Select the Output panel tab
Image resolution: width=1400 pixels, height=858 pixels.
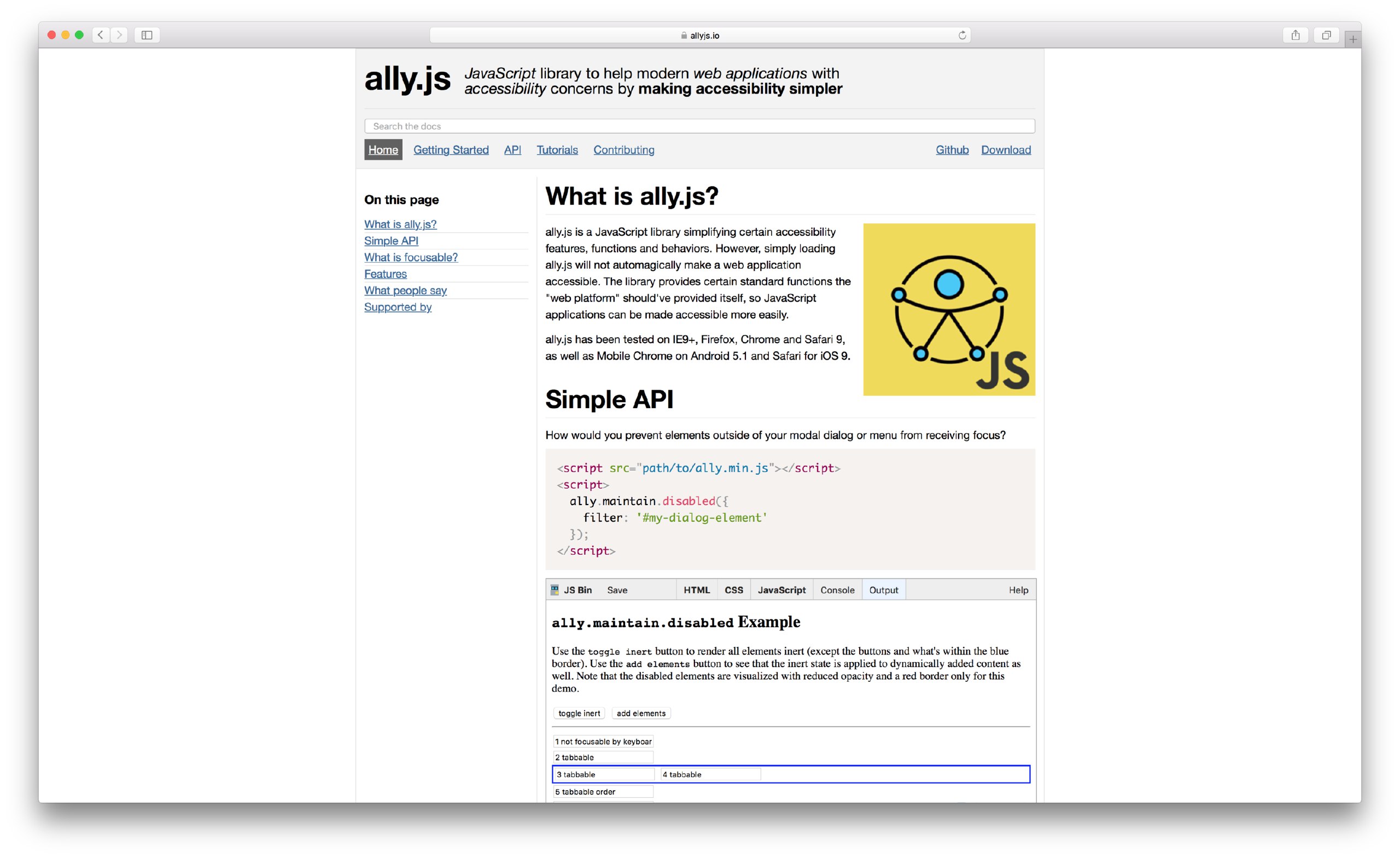coord(884,590)
